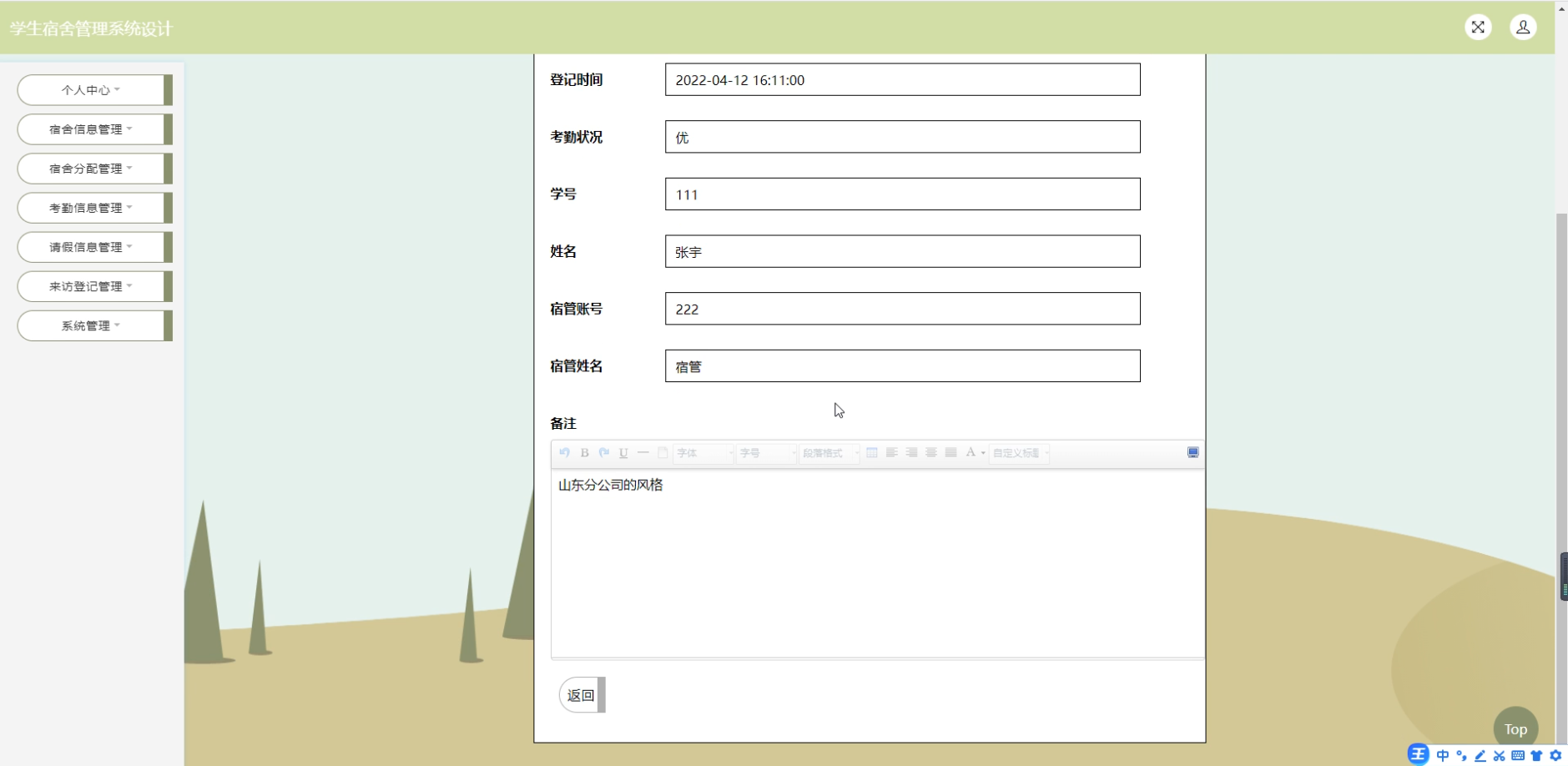
Task: Open the 自定义标题 custom heading dropdown
Action: point(1020,453)
